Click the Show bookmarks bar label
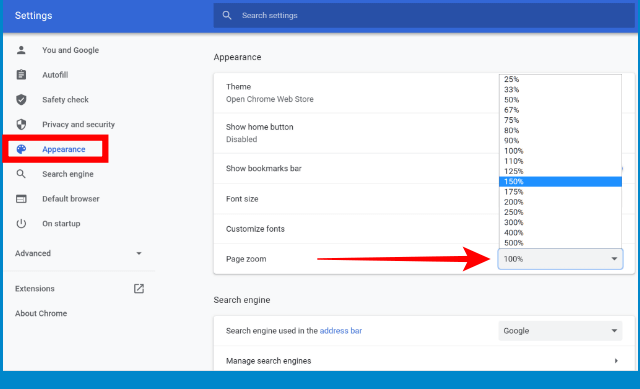 264,169
